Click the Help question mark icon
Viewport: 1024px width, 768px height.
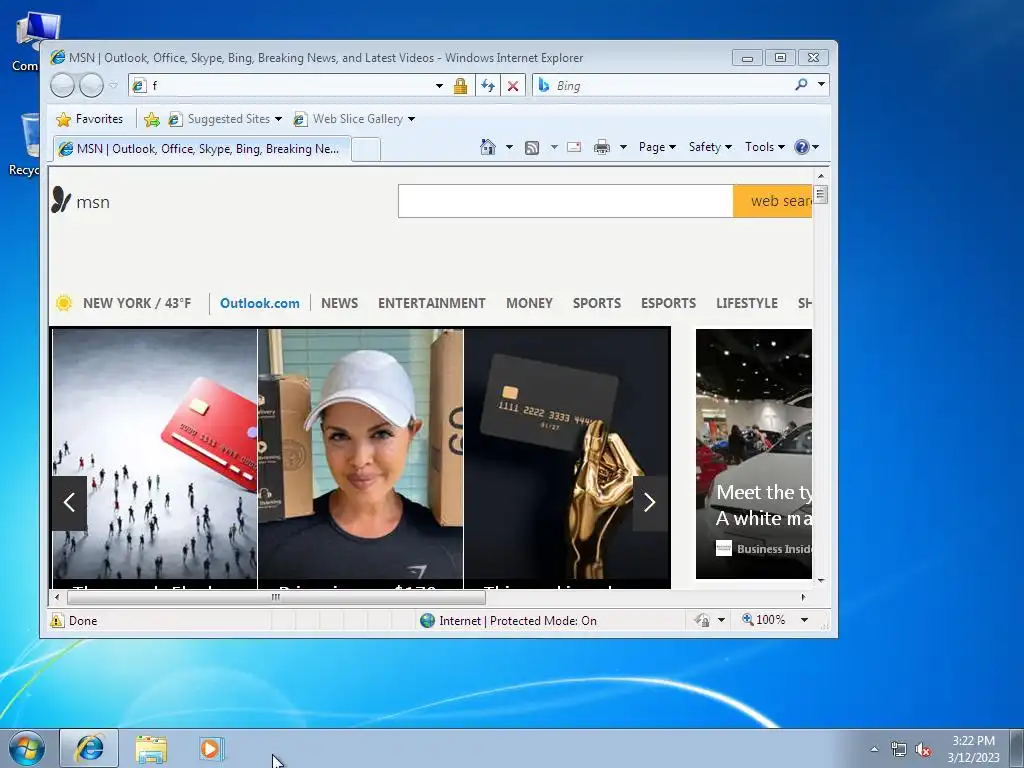(802, 147)
